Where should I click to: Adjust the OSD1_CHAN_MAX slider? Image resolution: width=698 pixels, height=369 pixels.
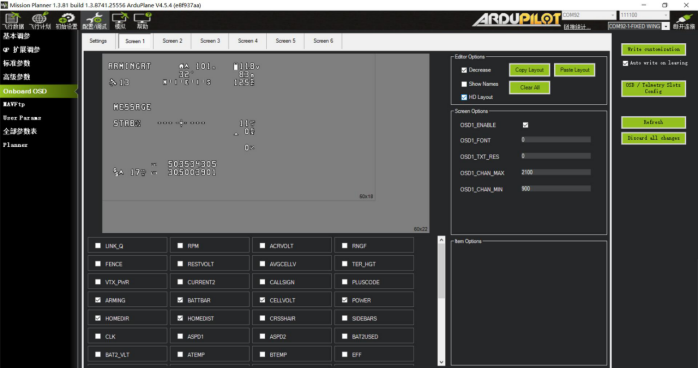(x=556, y=172)
